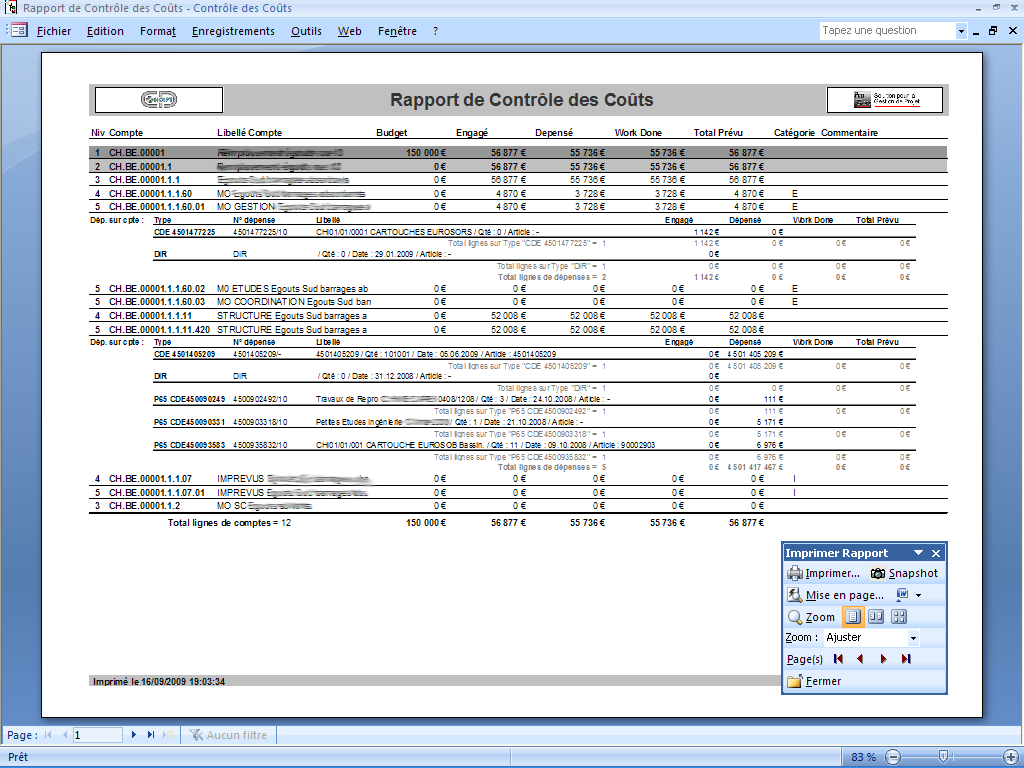Click the Aucun filtre indicator
This screenshot has height=768, width=1024.
[229, 735]
